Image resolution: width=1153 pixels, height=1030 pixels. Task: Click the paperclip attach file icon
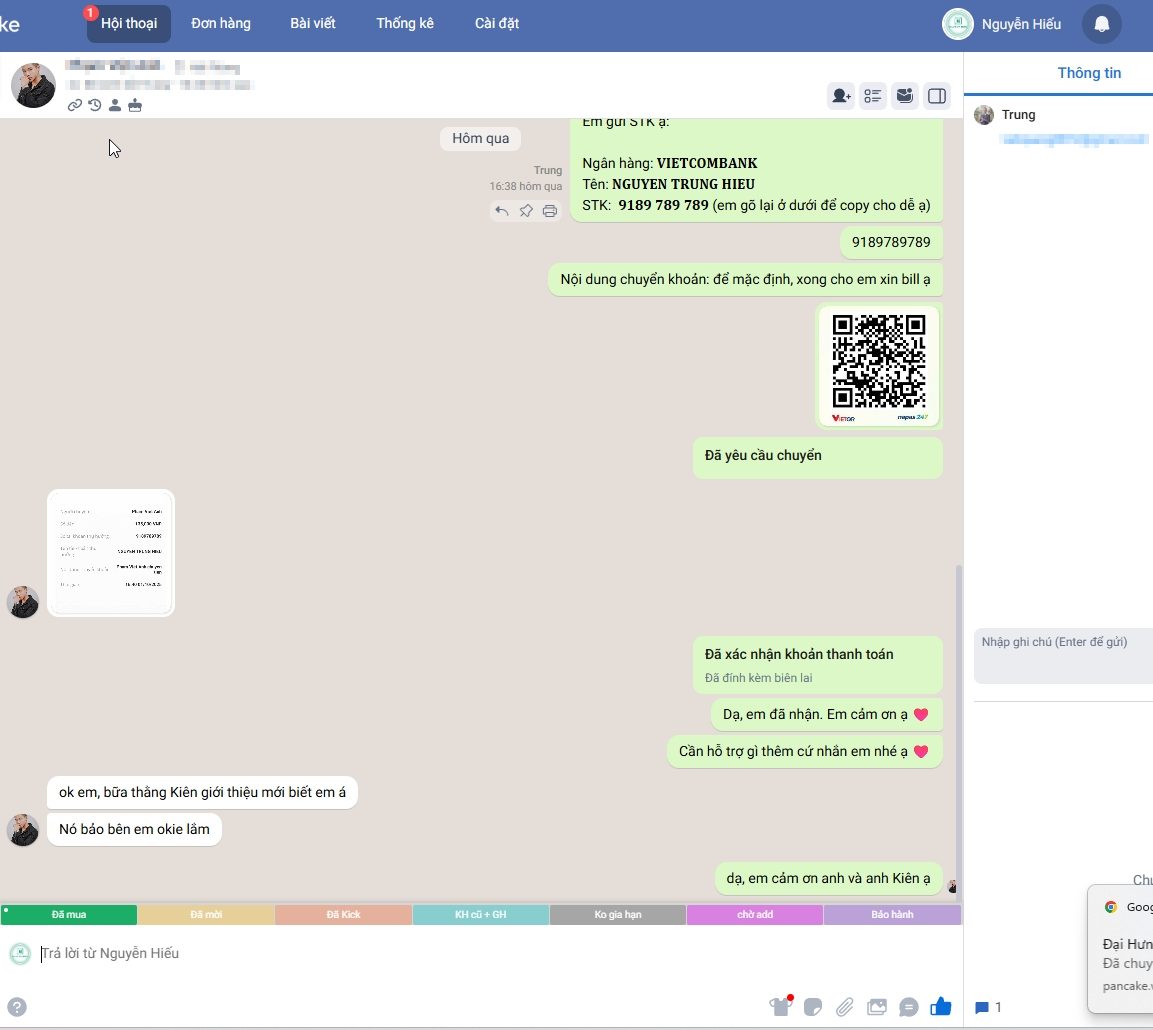[x=845, y=1007]
